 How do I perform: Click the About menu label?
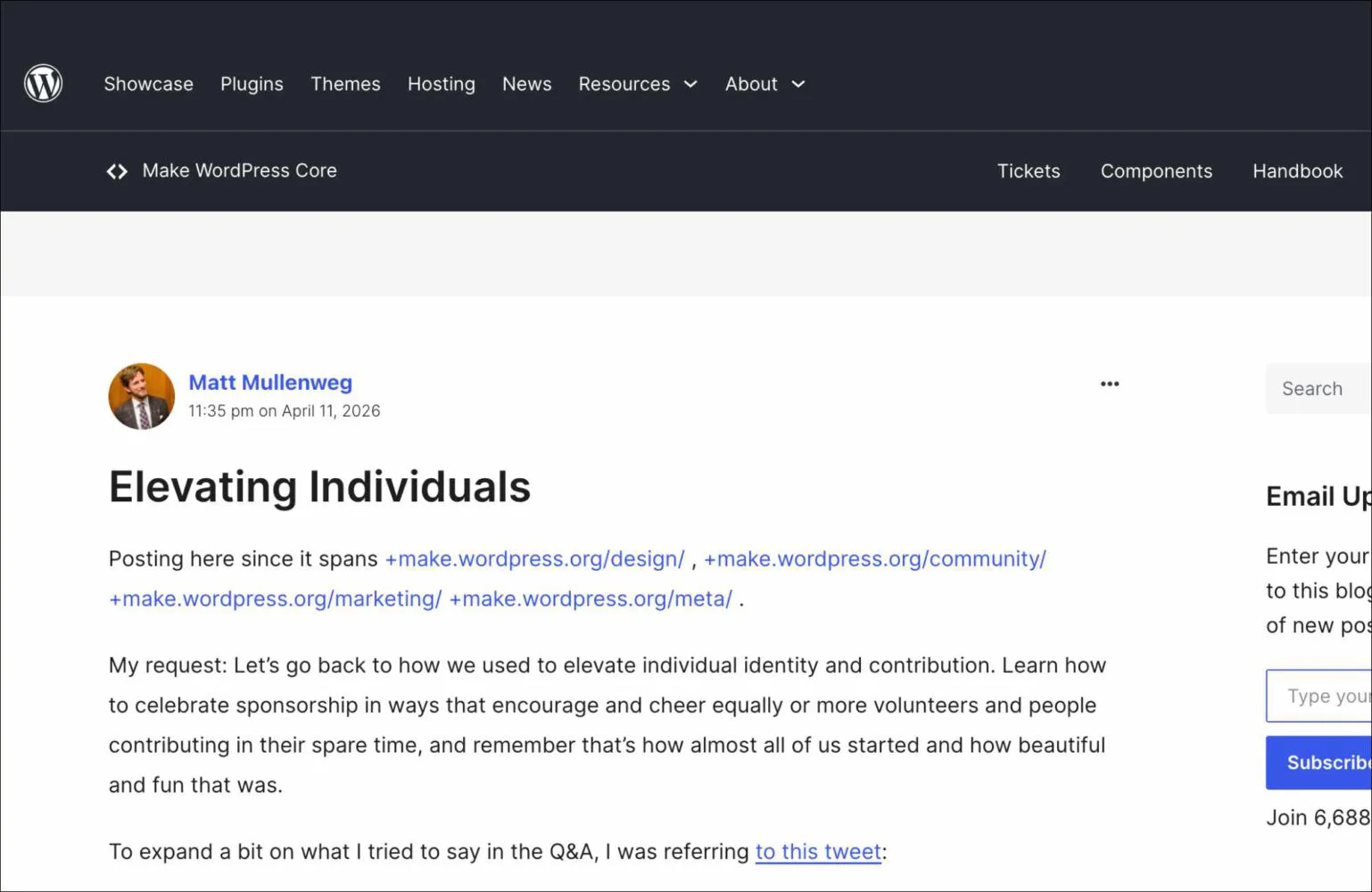click(x=751, y=84)
